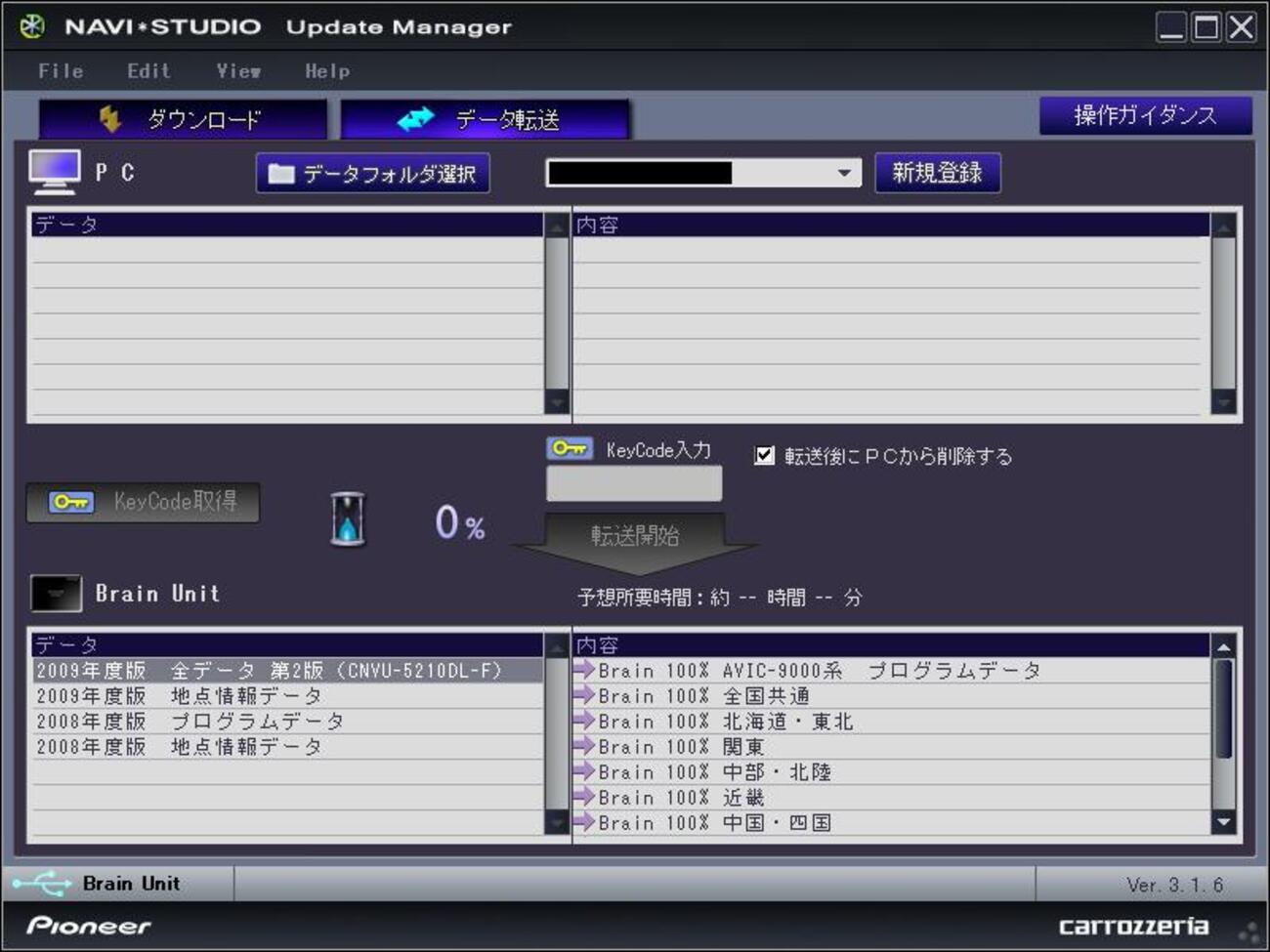The image size is (1270, 952).
Task: Click Ver. 3.1.6 in status bar
Action: (x=1174, y=885)
